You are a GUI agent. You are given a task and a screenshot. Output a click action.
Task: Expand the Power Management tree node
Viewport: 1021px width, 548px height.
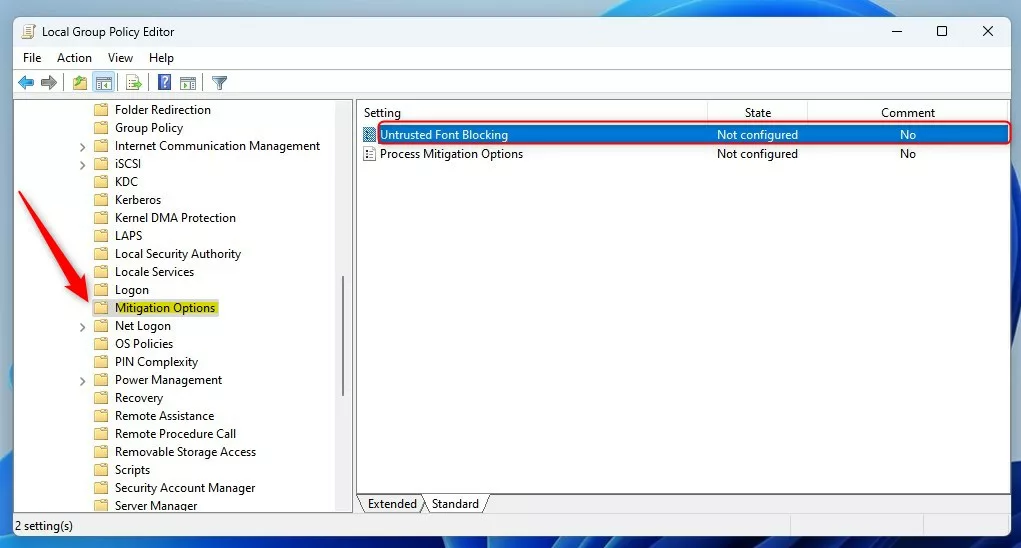tap(82, 381)
